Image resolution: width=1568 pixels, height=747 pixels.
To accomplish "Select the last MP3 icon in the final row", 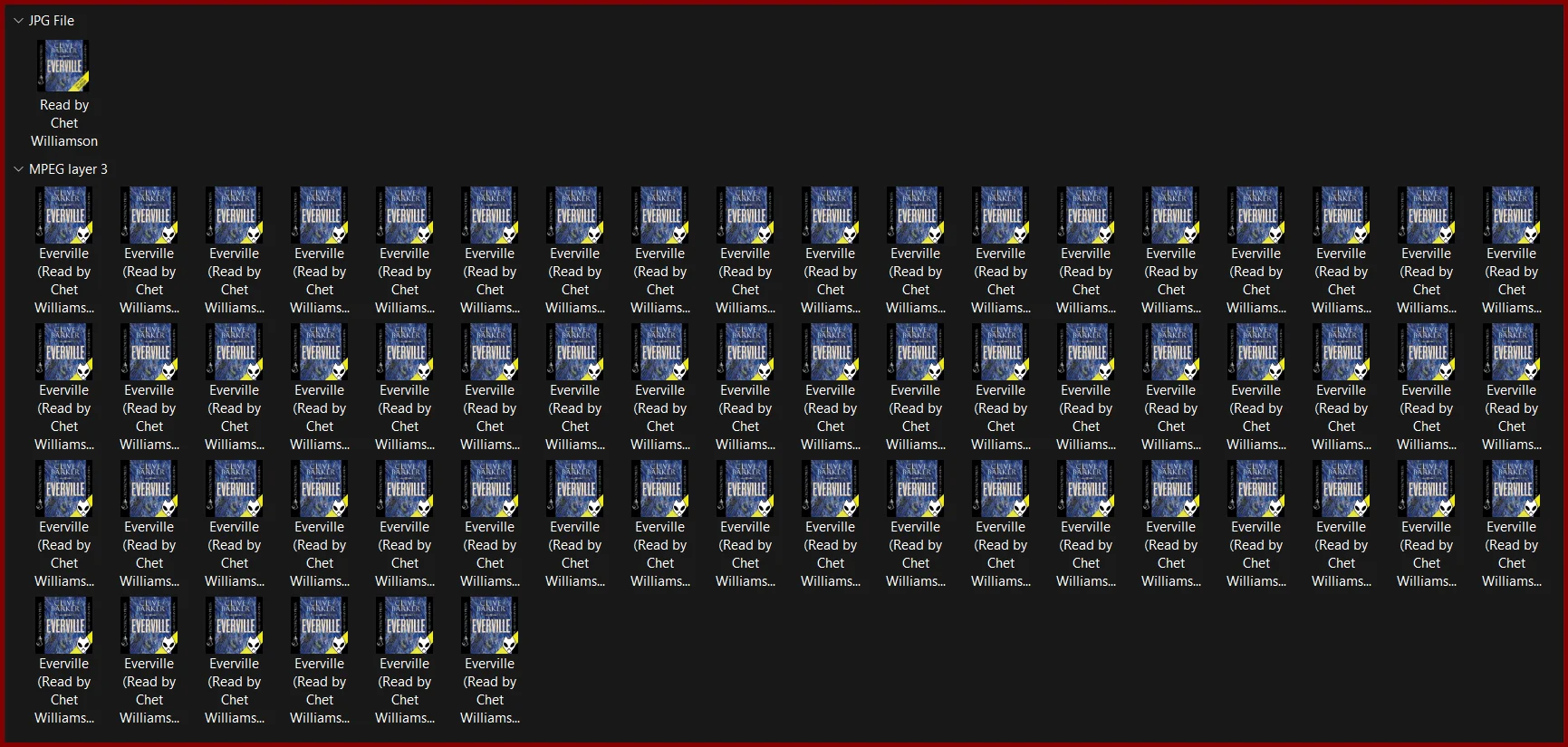I will point(490,626).
